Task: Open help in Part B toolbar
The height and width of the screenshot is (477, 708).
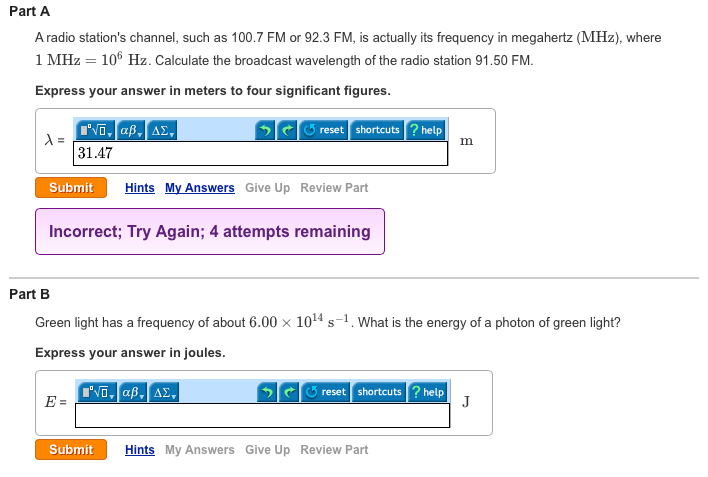Action: [x=428, y=392]
